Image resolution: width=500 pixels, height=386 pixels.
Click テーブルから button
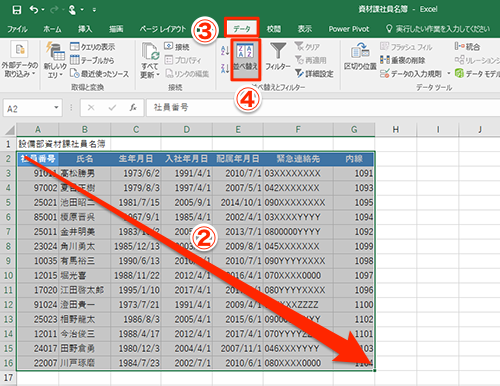pyautogui.click(x=92, y=60)
